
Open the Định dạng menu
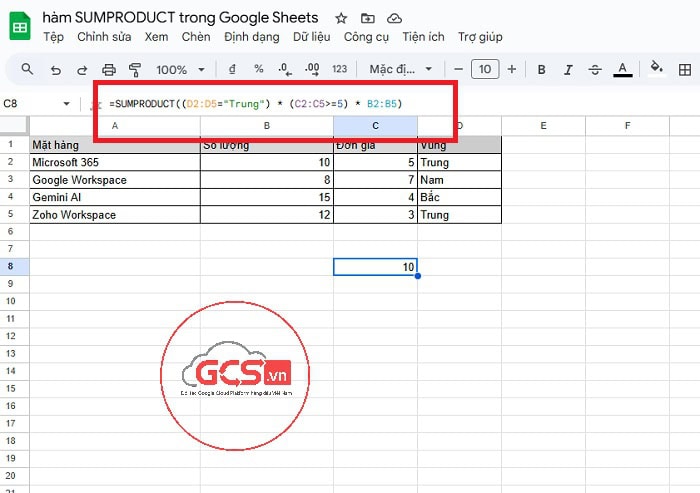point(251,37)
